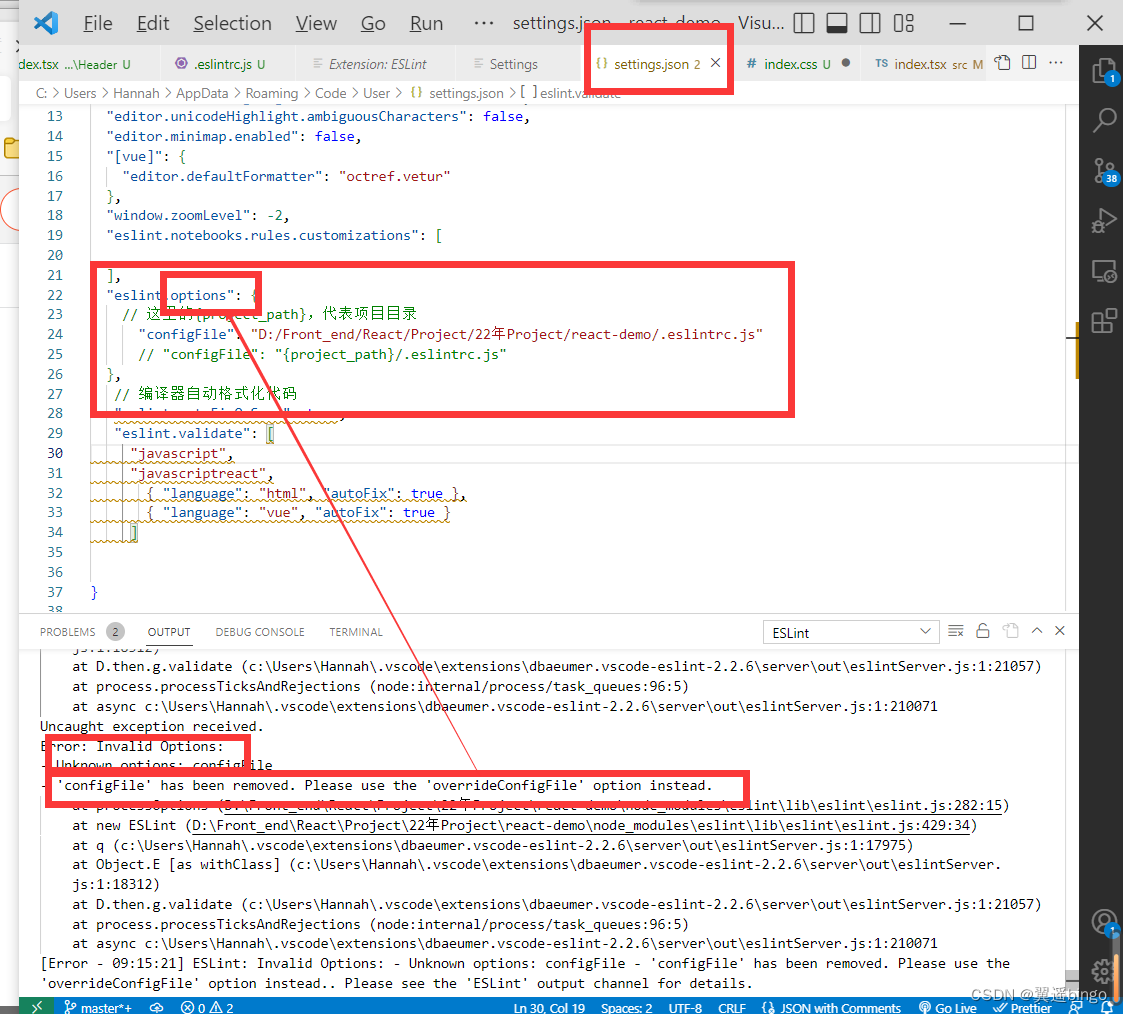1123x1014 pixels.
Task: Open the eslint.validate breadcrumb dropdown
Action: tap(571, 93)
